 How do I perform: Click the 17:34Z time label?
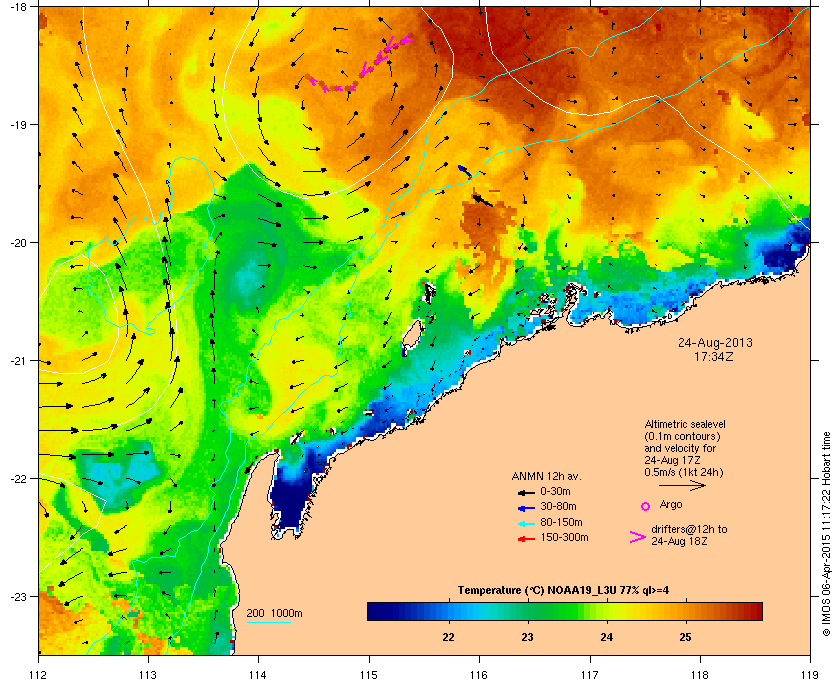[714, 356]
